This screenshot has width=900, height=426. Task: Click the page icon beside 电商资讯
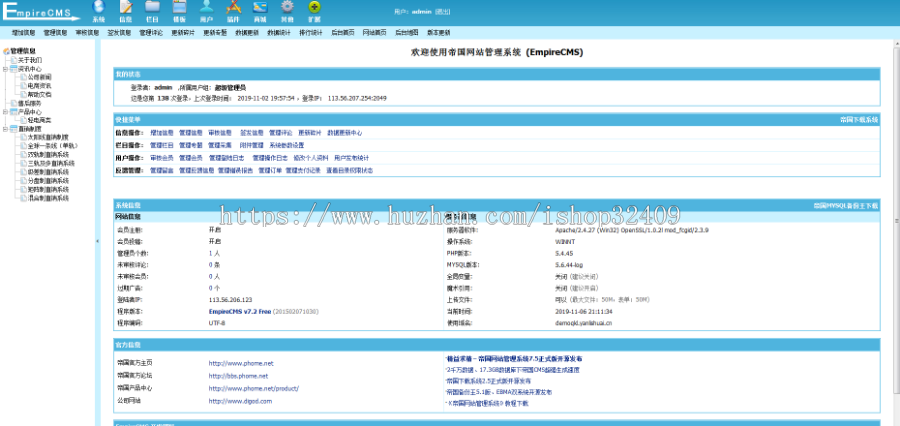pyautogui.click(x=24, y=86)
